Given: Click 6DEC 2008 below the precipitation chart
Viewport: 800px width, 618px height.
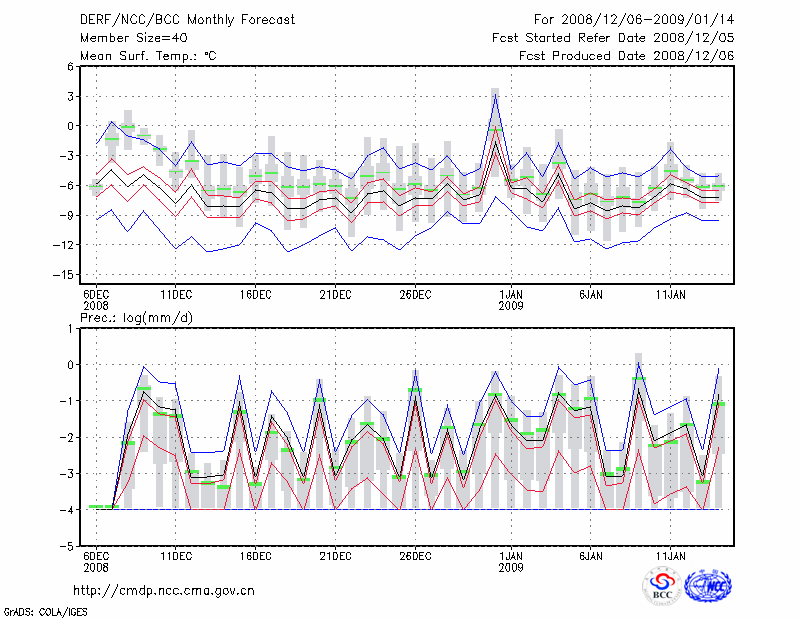Looking at the screenshot, I should (96, 561).
